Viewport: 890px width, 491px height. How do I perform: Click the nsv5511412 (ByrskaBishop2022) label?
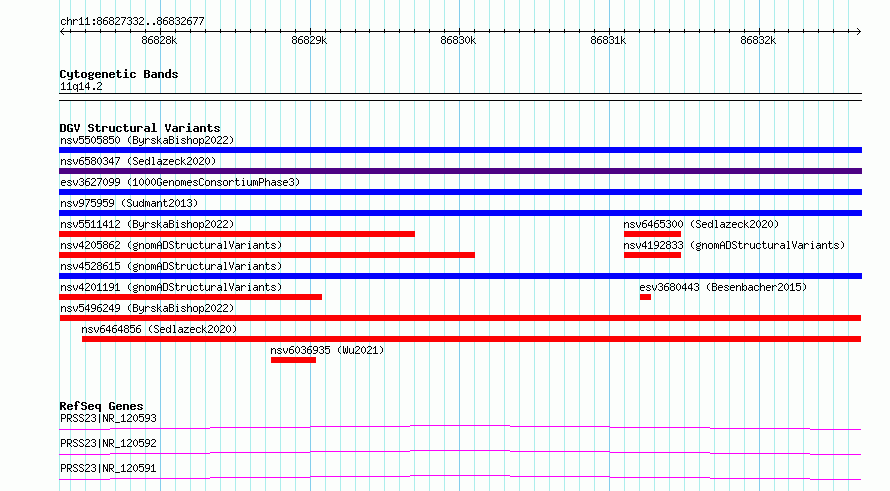147,224
